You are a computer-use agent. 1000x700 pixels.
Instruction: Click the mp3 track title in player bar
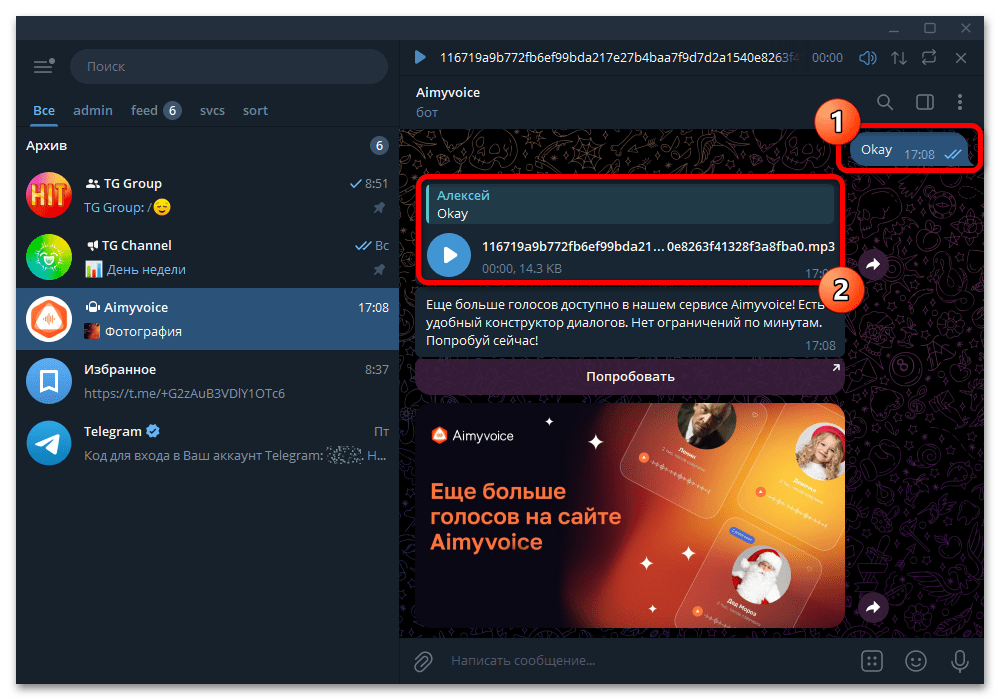pos(619,58)
